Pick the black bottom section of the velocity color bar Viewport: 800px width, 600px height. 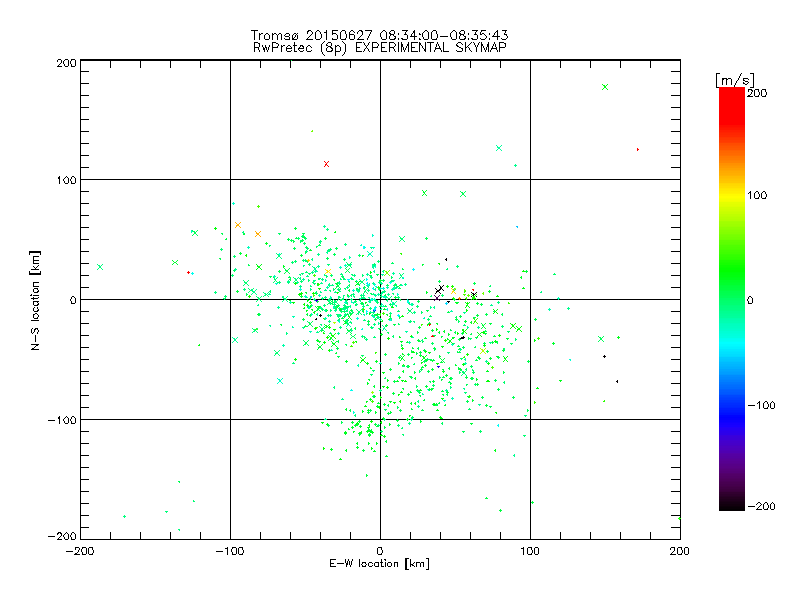tap(732, 503)
